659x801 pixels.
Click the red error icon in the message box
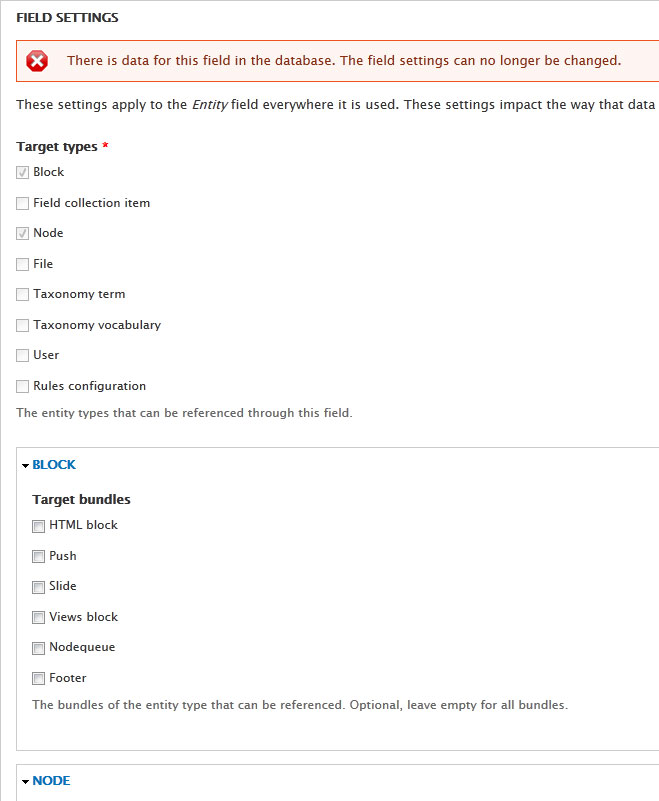pyautogui.click(x=37, y=61)
